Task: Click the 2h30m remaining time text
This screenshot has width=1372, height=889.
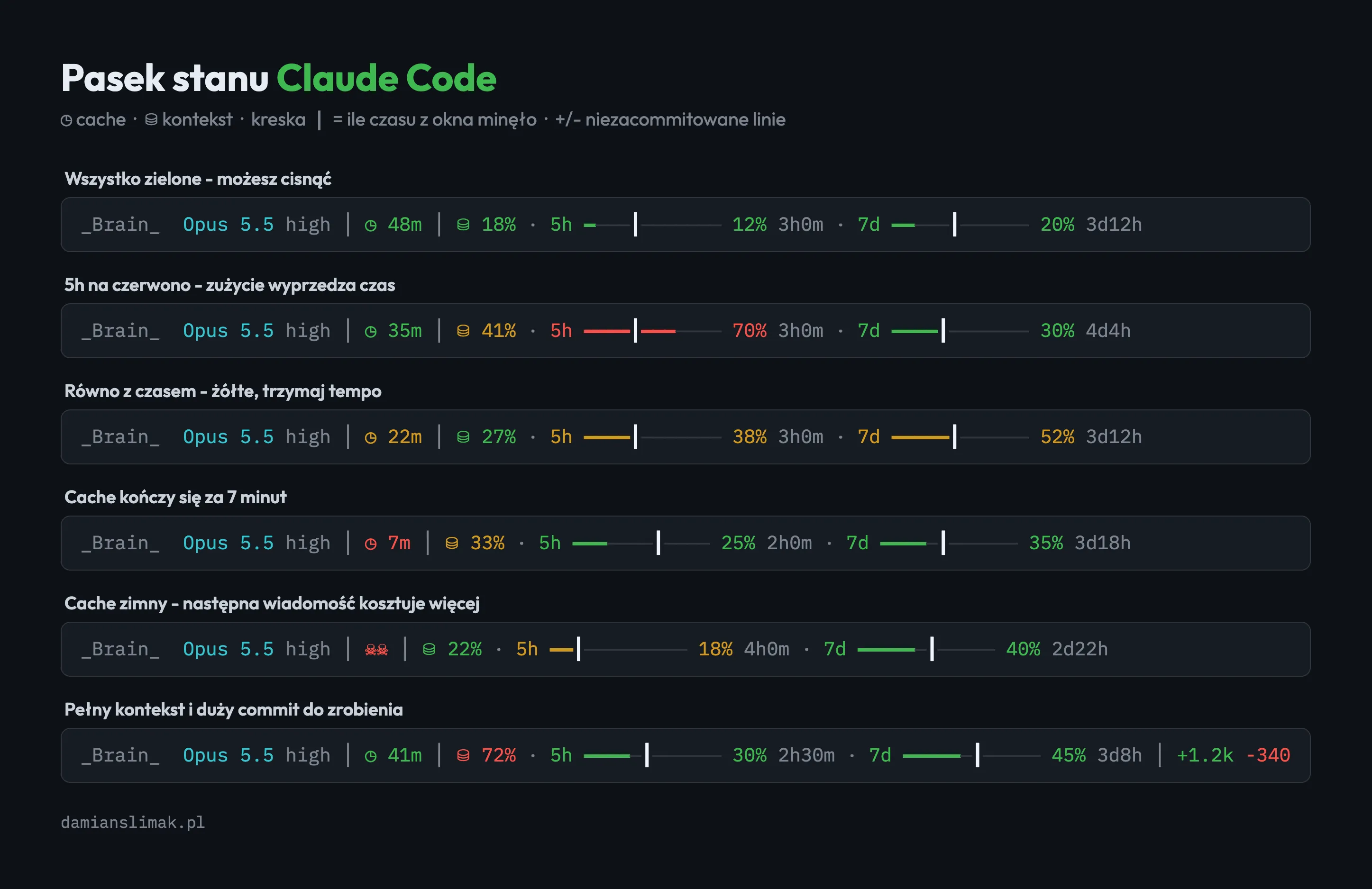Action: point(806,755)
